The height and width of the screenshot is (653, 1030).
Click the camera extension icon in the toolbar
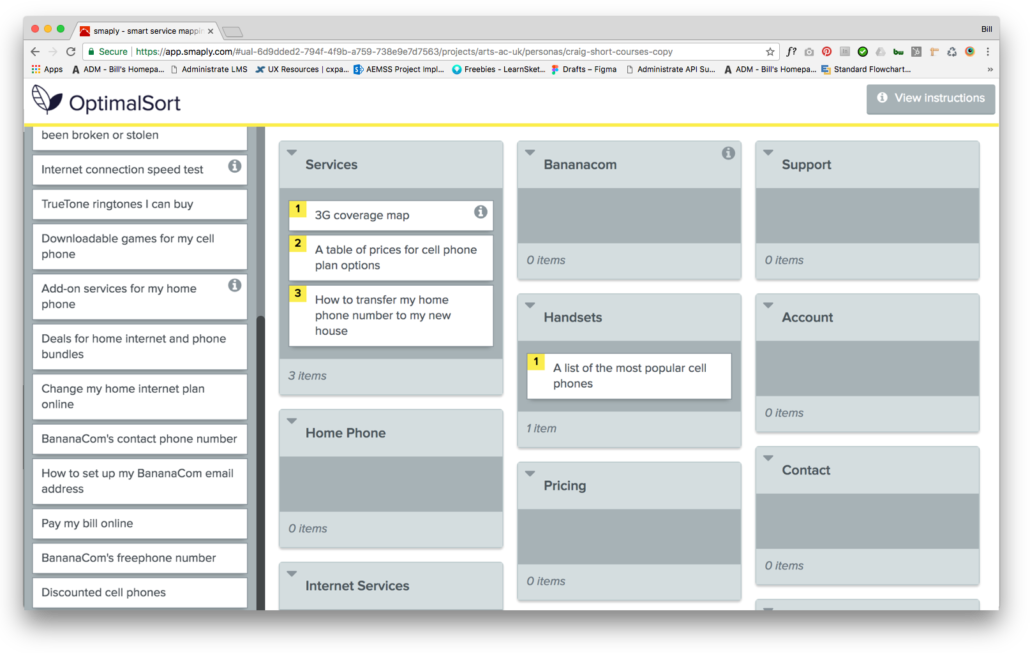[x=809, y=51]
